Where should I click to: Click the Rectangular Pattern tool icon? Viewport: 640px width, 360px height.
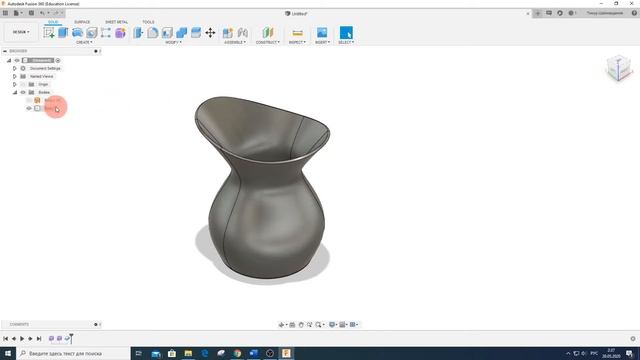106,33
